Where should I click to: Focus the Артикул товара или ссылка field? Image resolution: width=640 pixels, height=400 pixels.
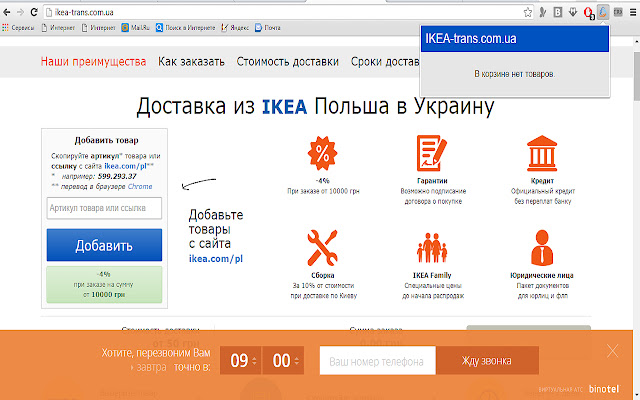pyautogui.click(x=104, y=208)
